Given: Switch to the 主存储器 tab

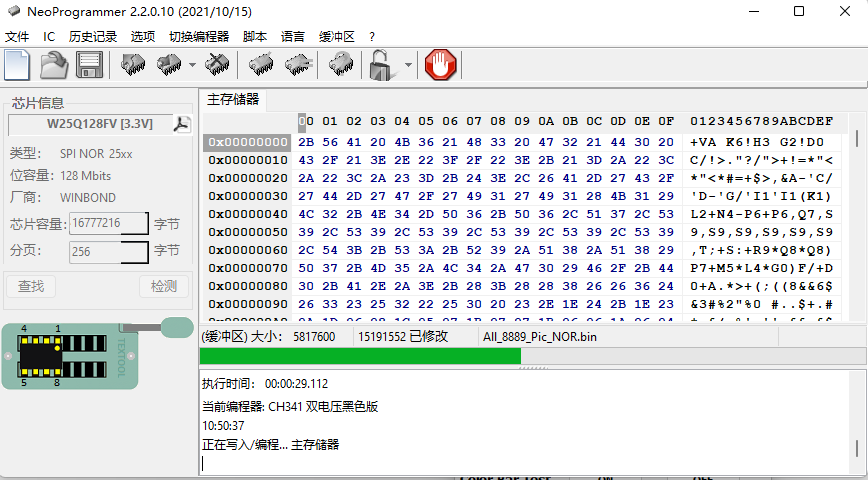Looking at the screenshot, I should (x=232, y=99).
